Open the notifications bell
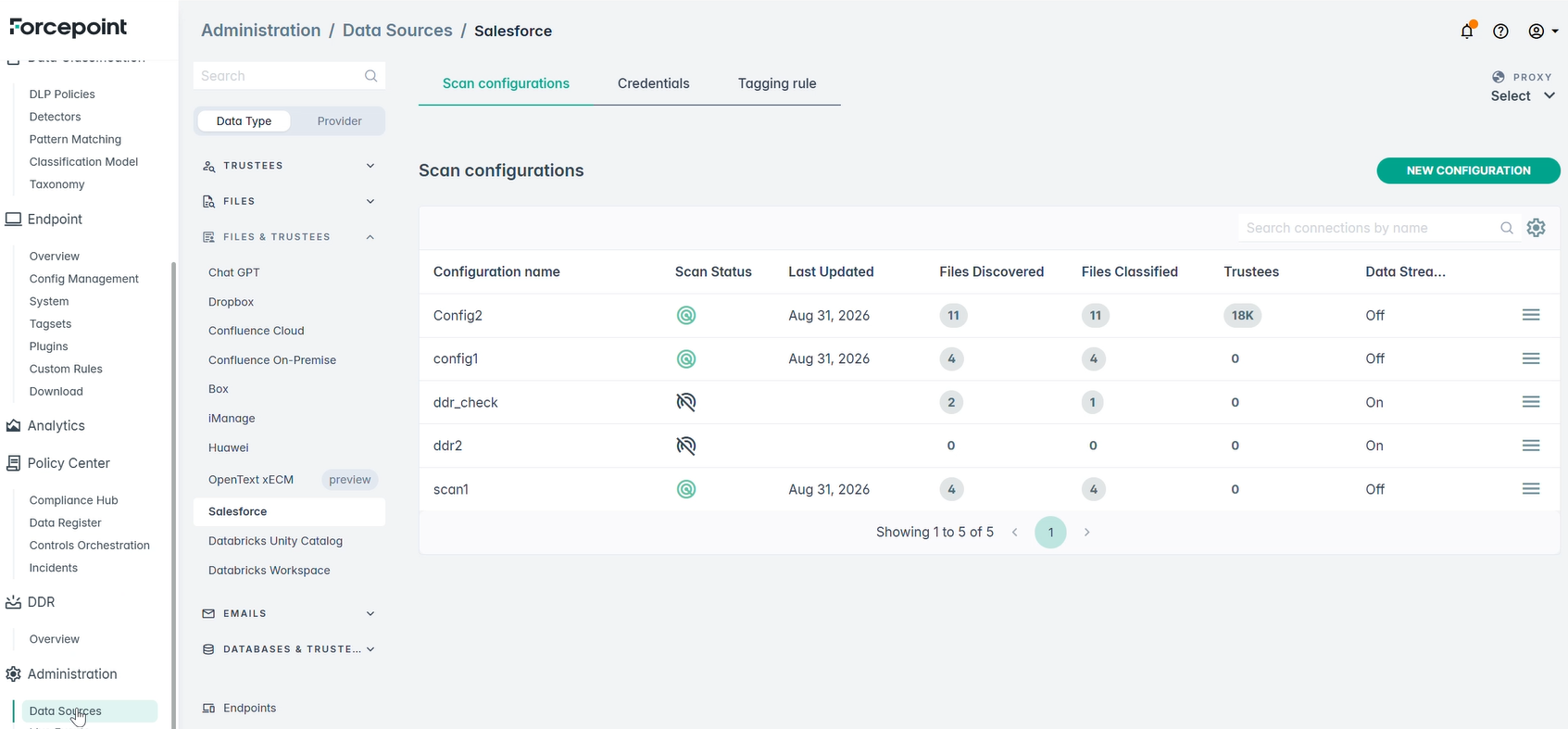This screenshot has height=729, width=1568. (1467, 31)
